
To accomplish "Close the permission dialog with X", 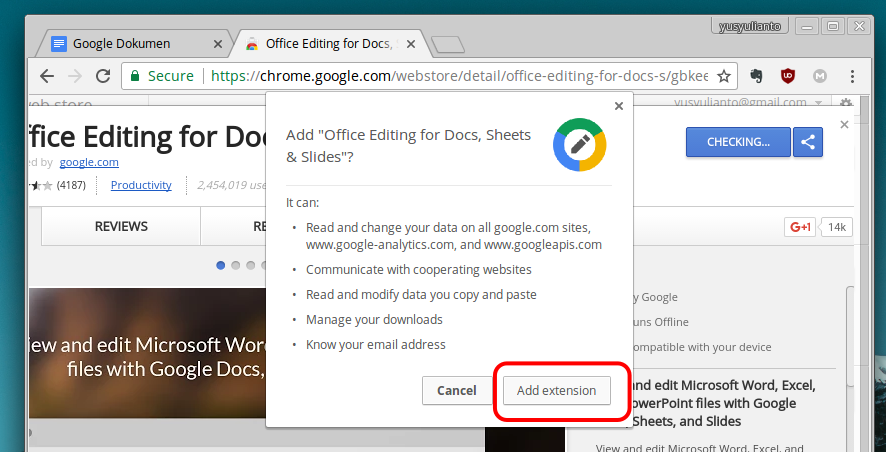I will point(619,106).
